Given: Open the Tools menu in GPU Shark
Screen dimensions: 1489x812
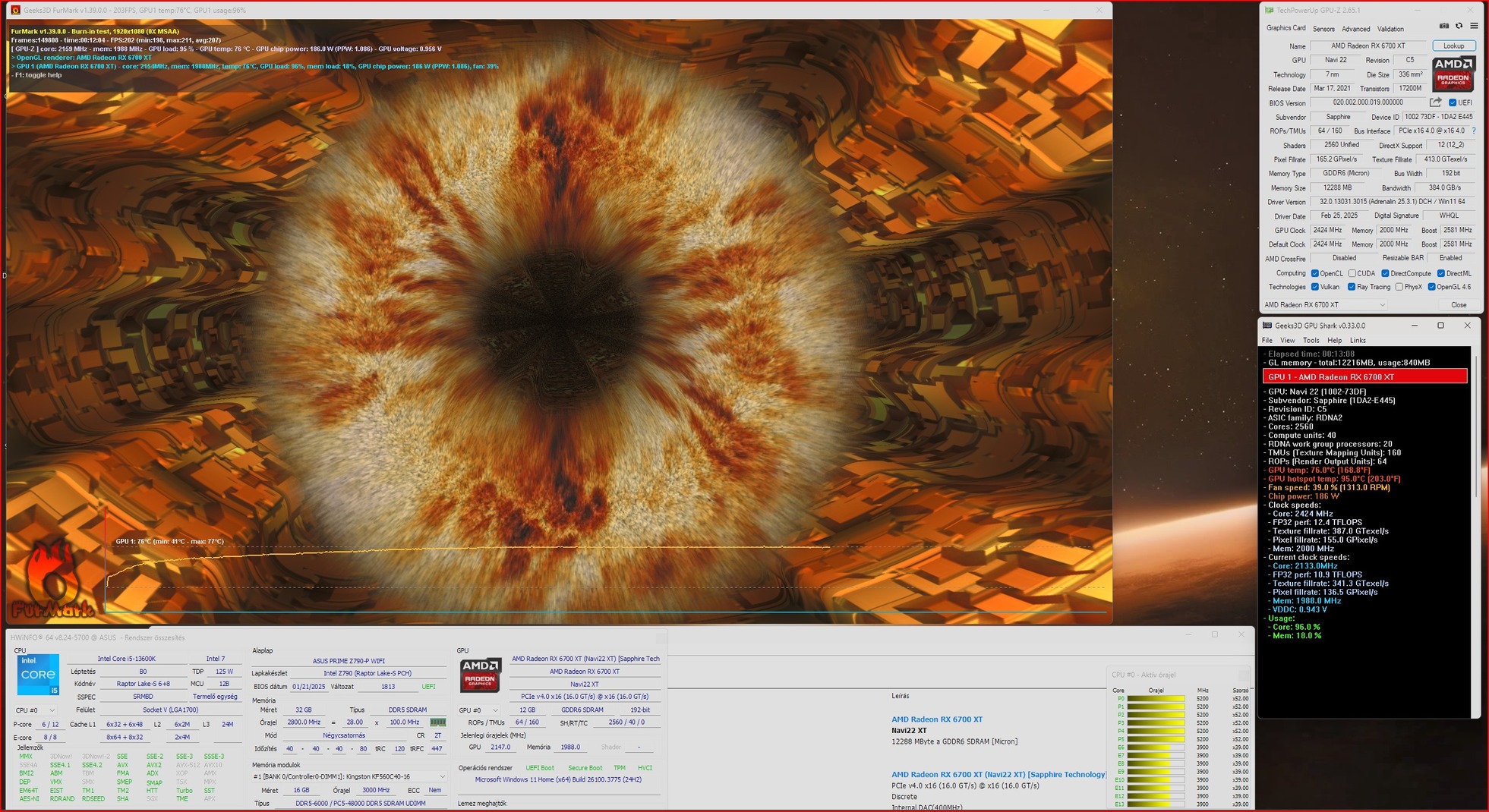Looking at the screenshot, I should click(1311, 341).
